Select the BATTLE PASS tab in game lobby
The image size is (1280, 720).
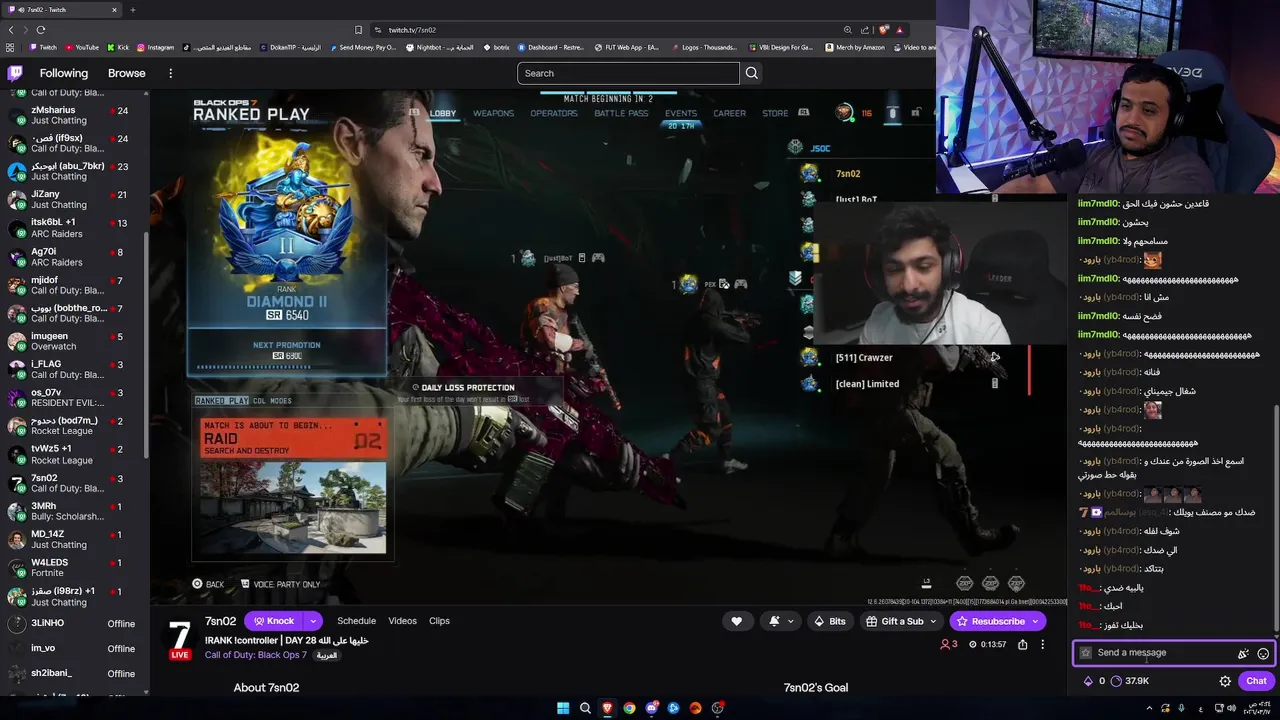621,114
